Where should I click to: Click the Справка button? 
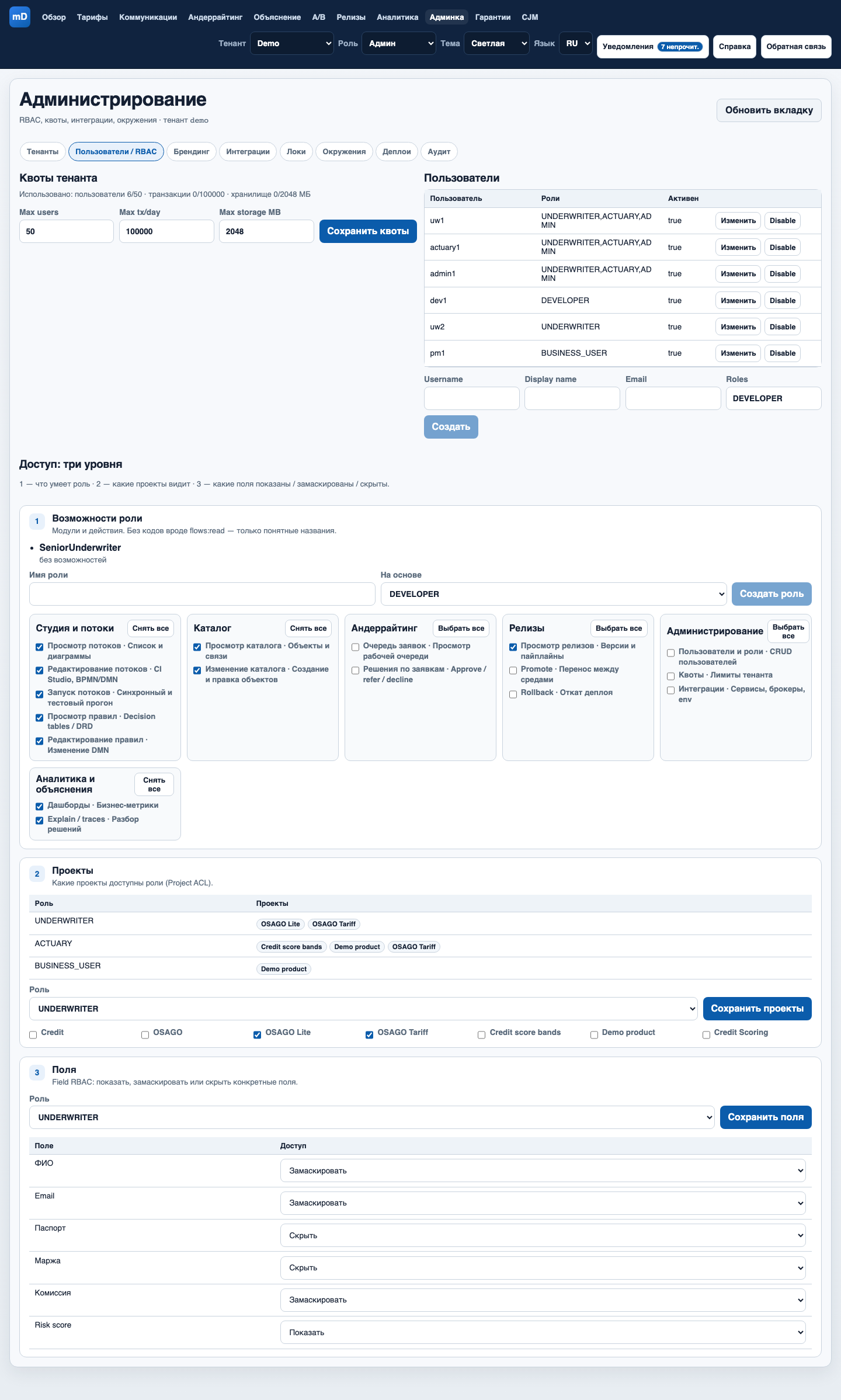(735, 47)
